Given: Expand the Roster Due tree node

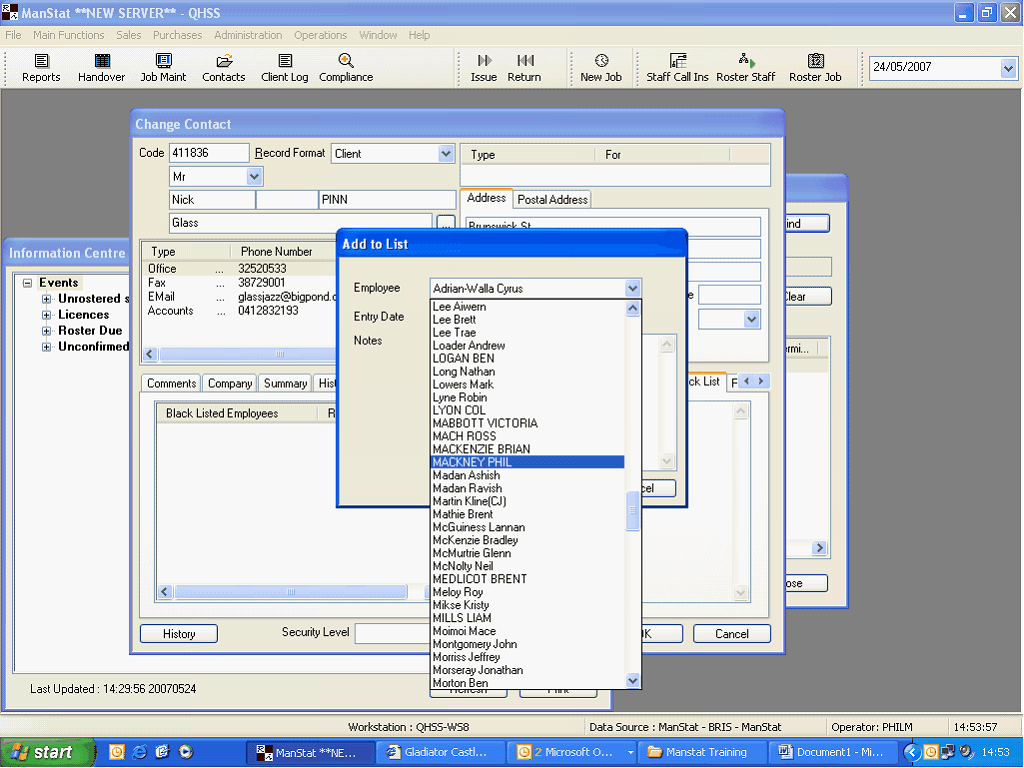Looking at the screenshot, I should pyautogui.click(x=46, y=331).
